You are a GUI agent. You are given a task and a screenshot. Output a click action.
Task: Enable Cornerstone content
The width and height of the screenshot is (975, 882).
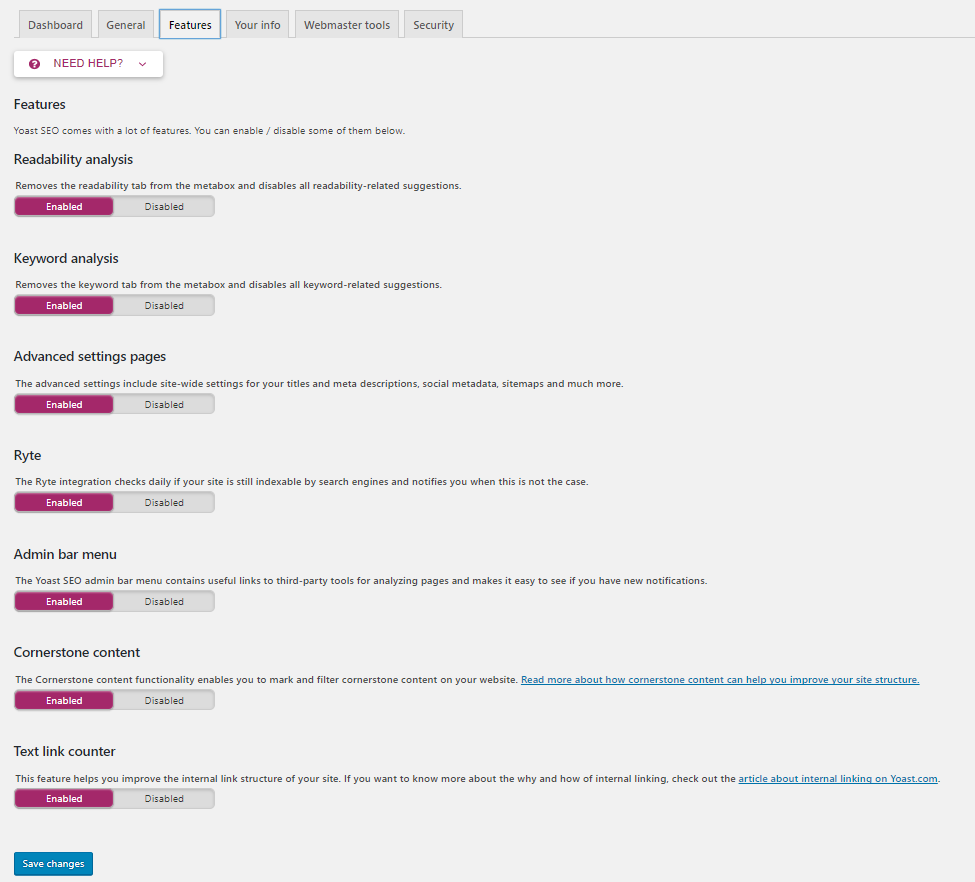coord(64,700)
